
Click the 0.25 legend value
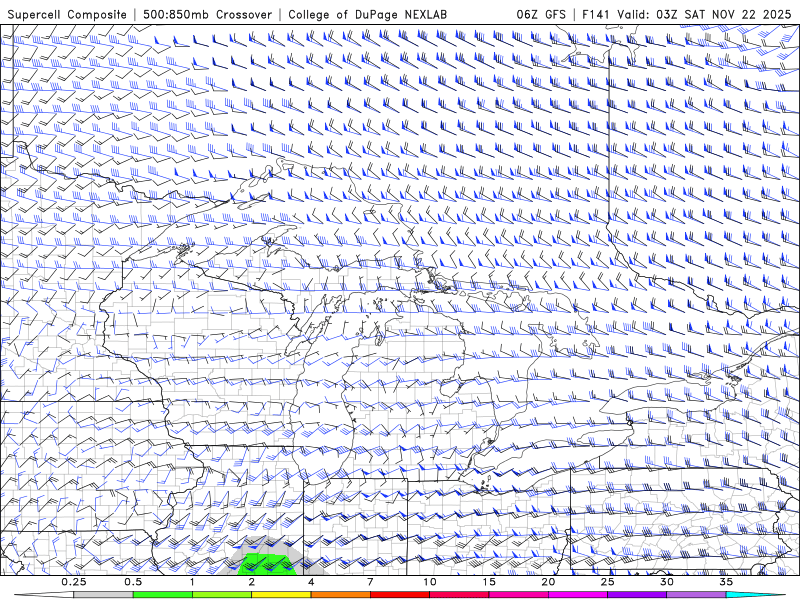click(74, 582)
